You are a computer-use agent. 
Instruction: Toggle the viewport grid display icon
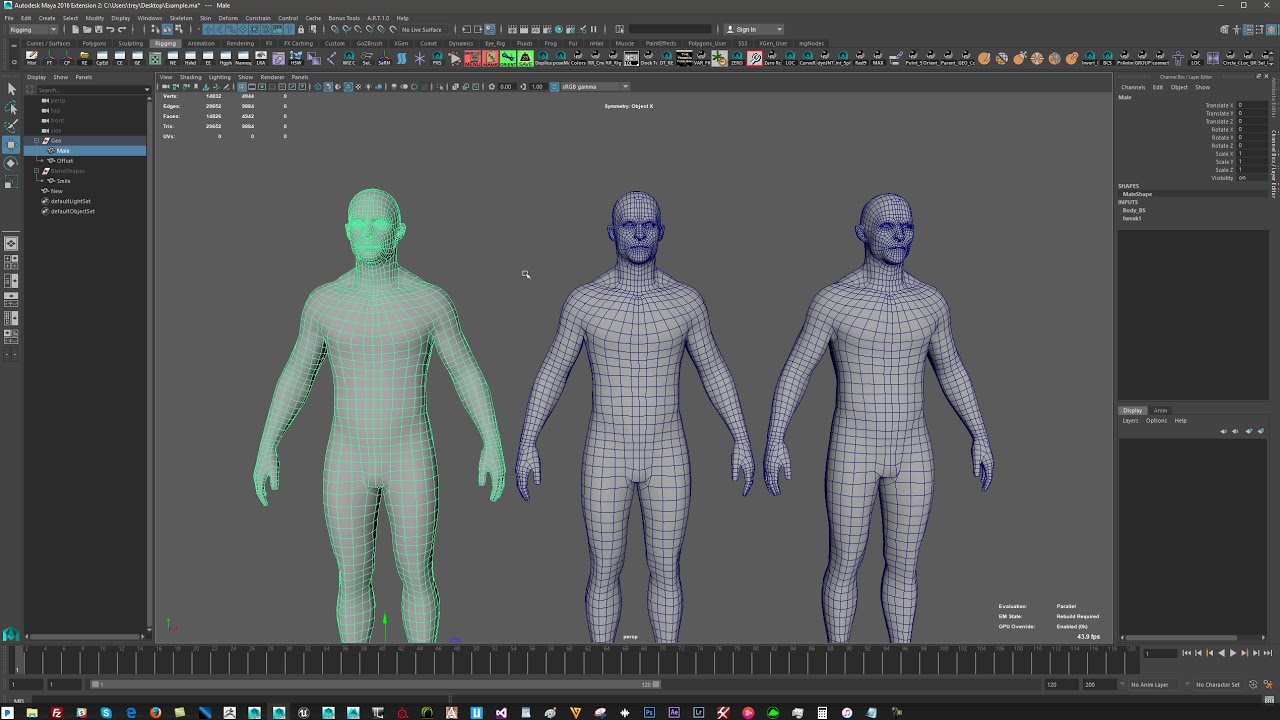(242, 86)
